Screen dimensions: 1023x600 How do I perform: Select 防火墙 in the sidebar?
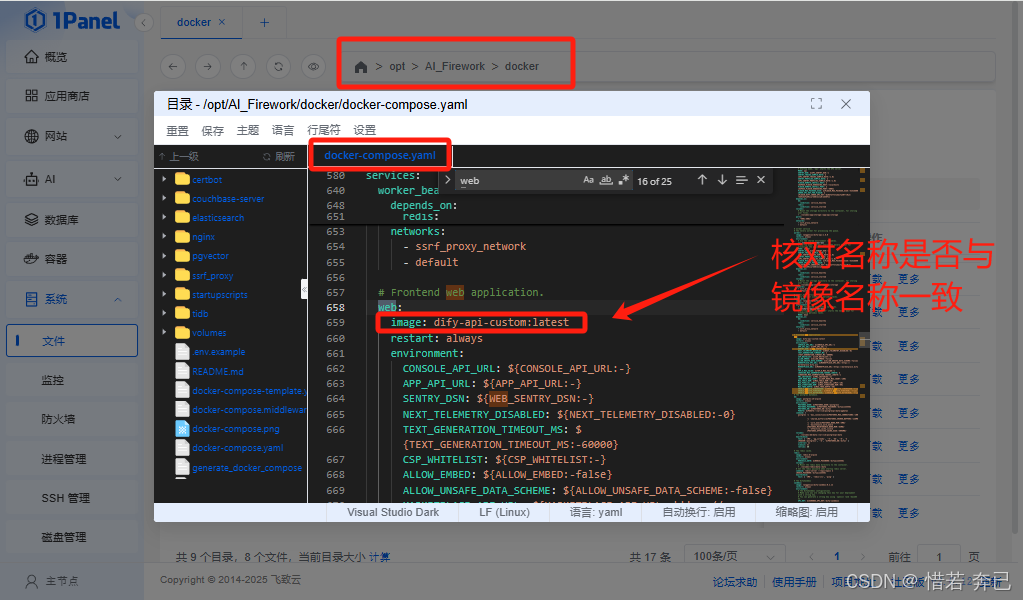(72, 419)
